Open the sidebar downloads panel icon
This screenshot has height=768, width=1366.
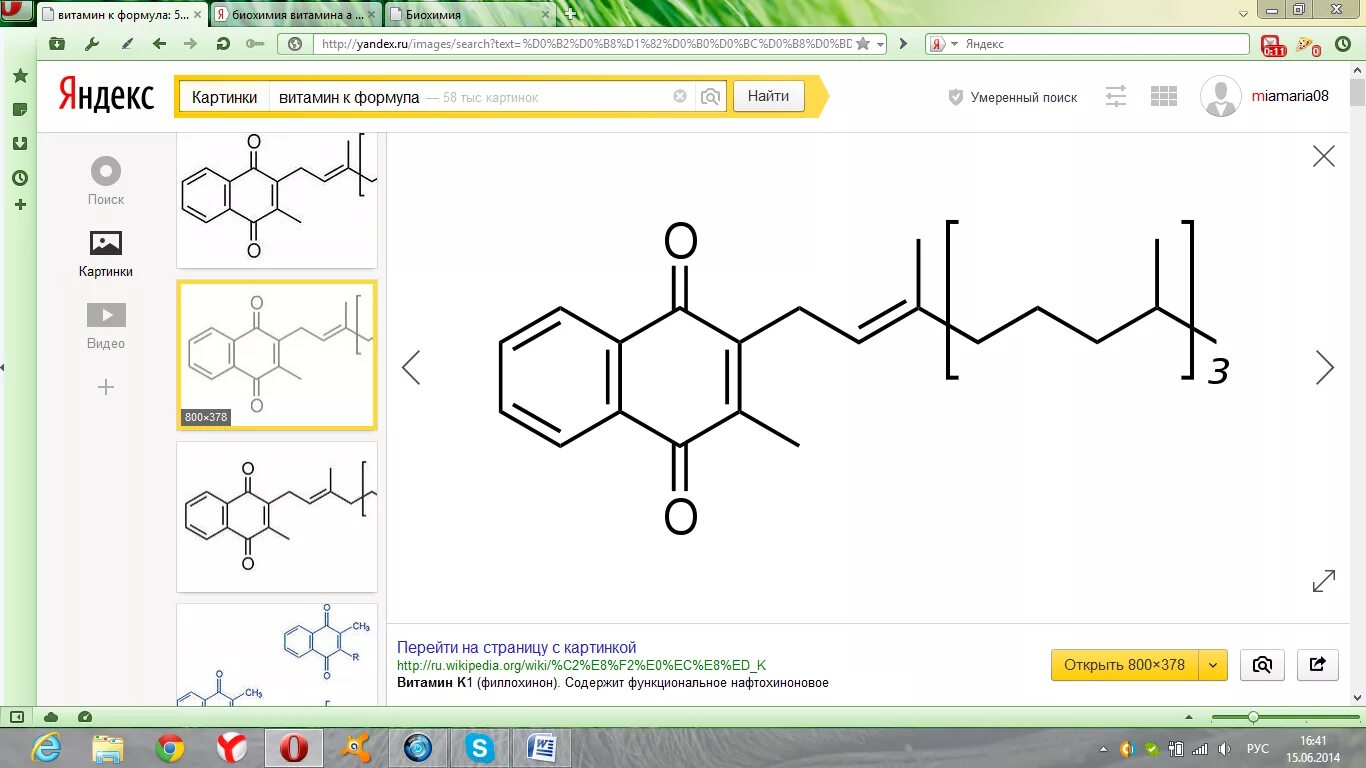(x=20, y=144)
